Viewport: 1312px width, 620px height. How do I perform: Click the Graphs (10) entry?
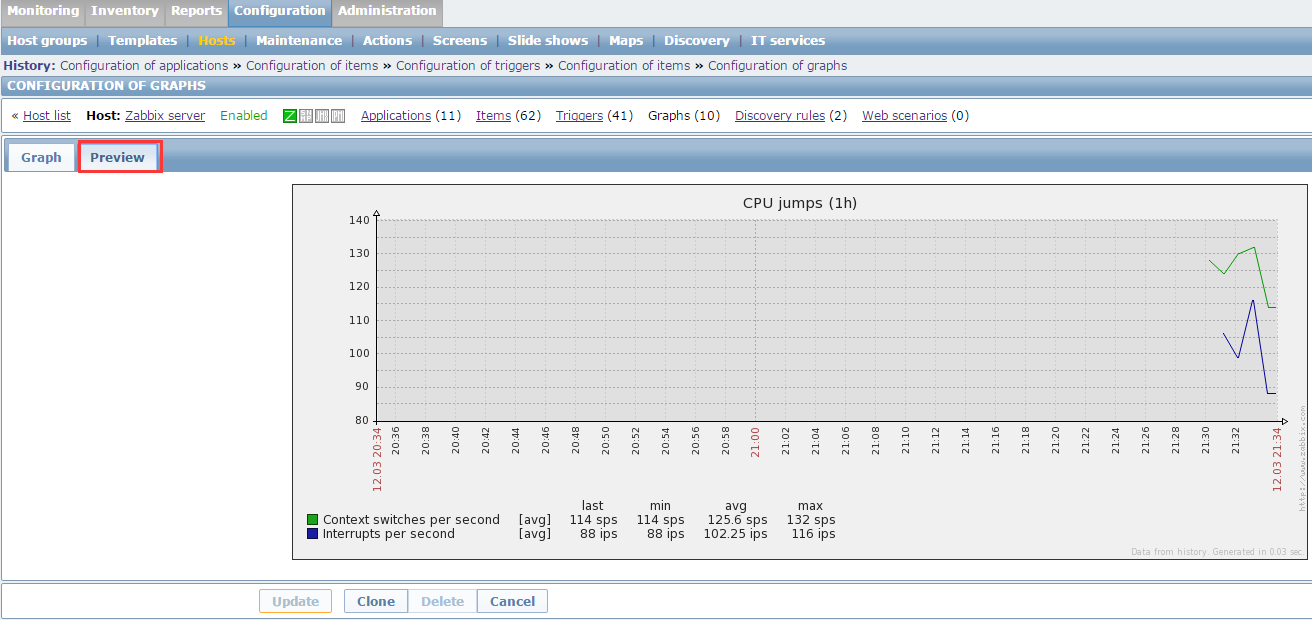pyautogui.click(x=684, y=116)
